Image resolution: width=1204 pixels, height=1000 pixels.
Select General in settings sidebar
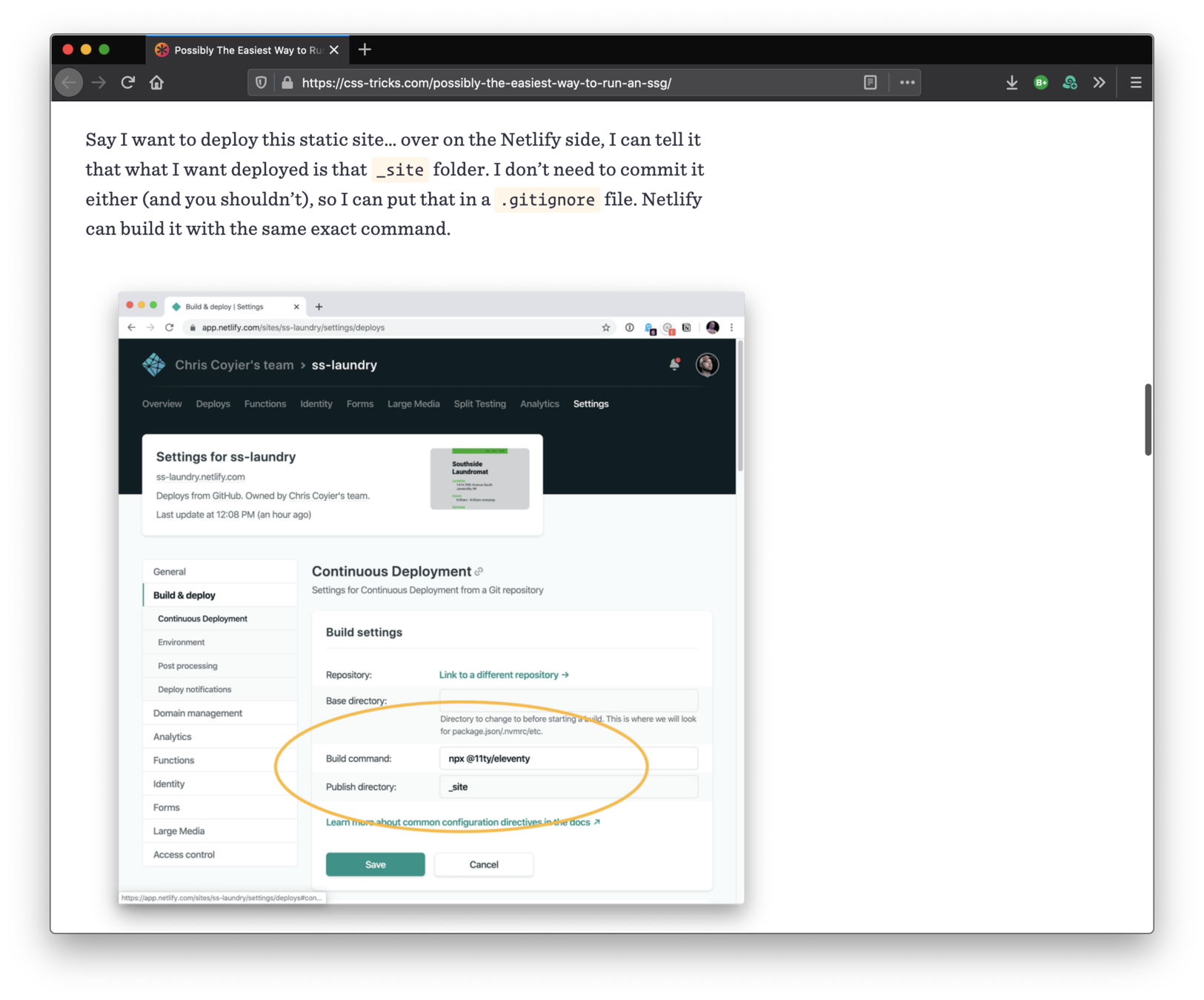220,572
